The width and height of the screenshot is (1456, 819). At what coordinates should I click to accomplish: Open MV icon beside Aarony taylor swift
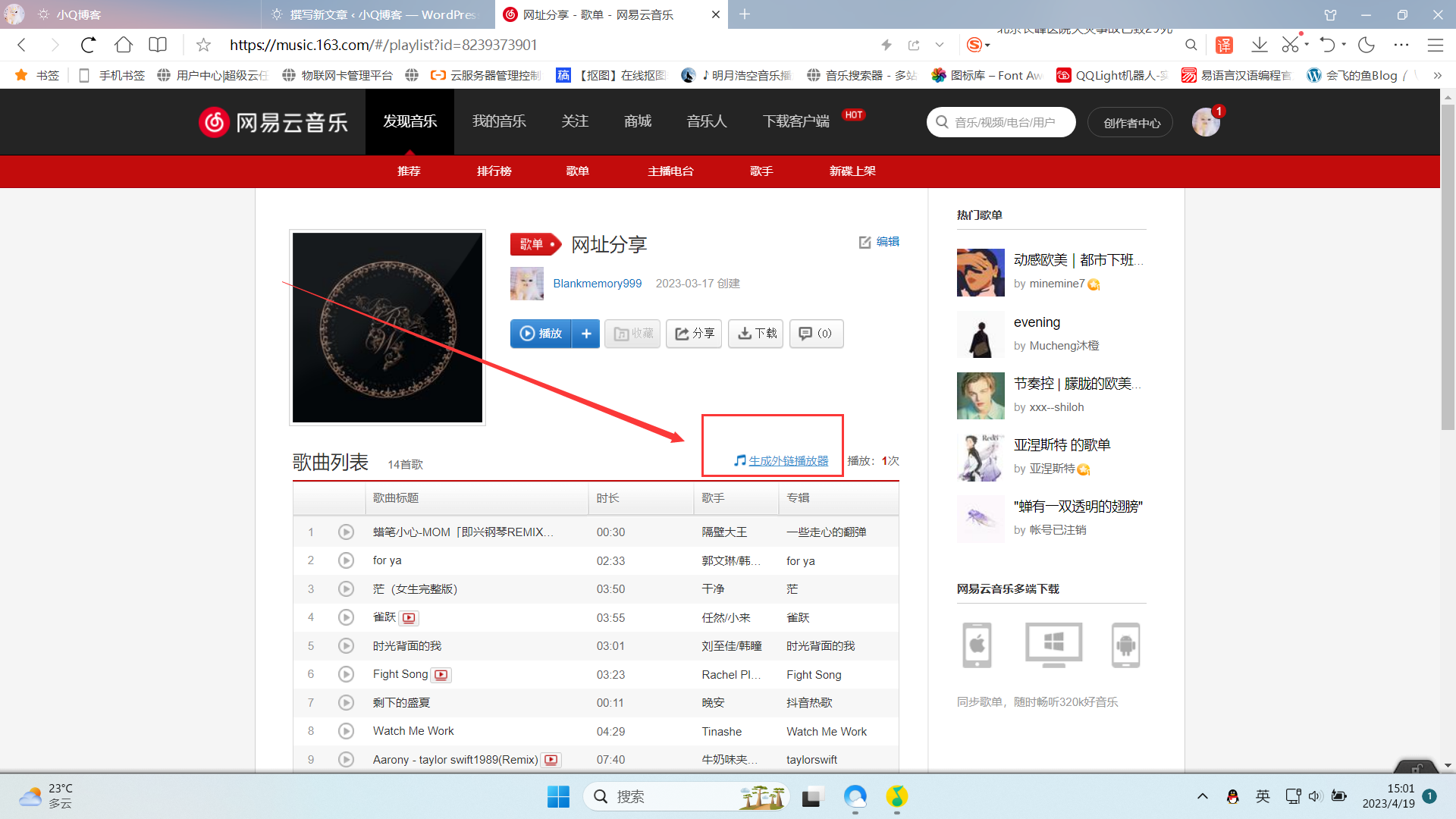coord(551,760)
